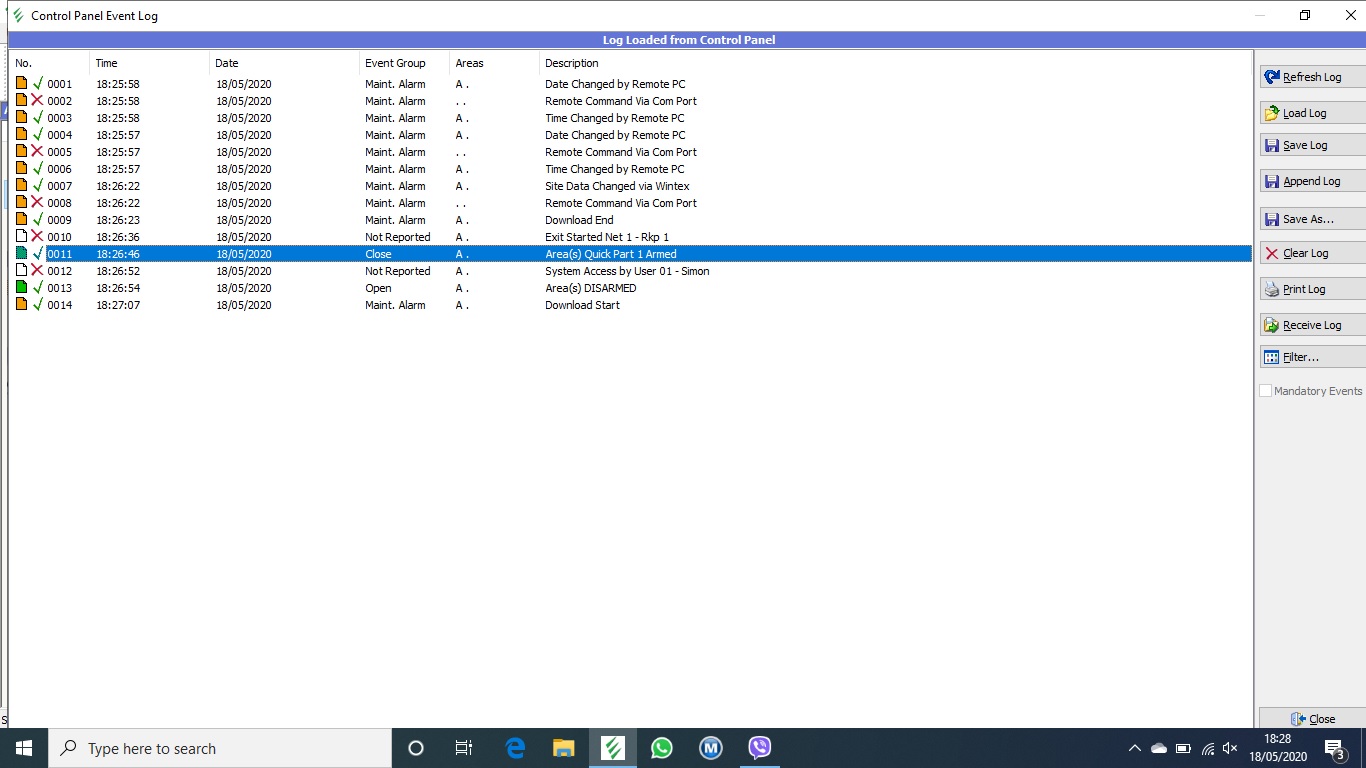Click the Save Log floppy disk icon
Image resolution: width=1366 pixels, height=768 pixels.
pyautogui.click(x=1272, y=145)
